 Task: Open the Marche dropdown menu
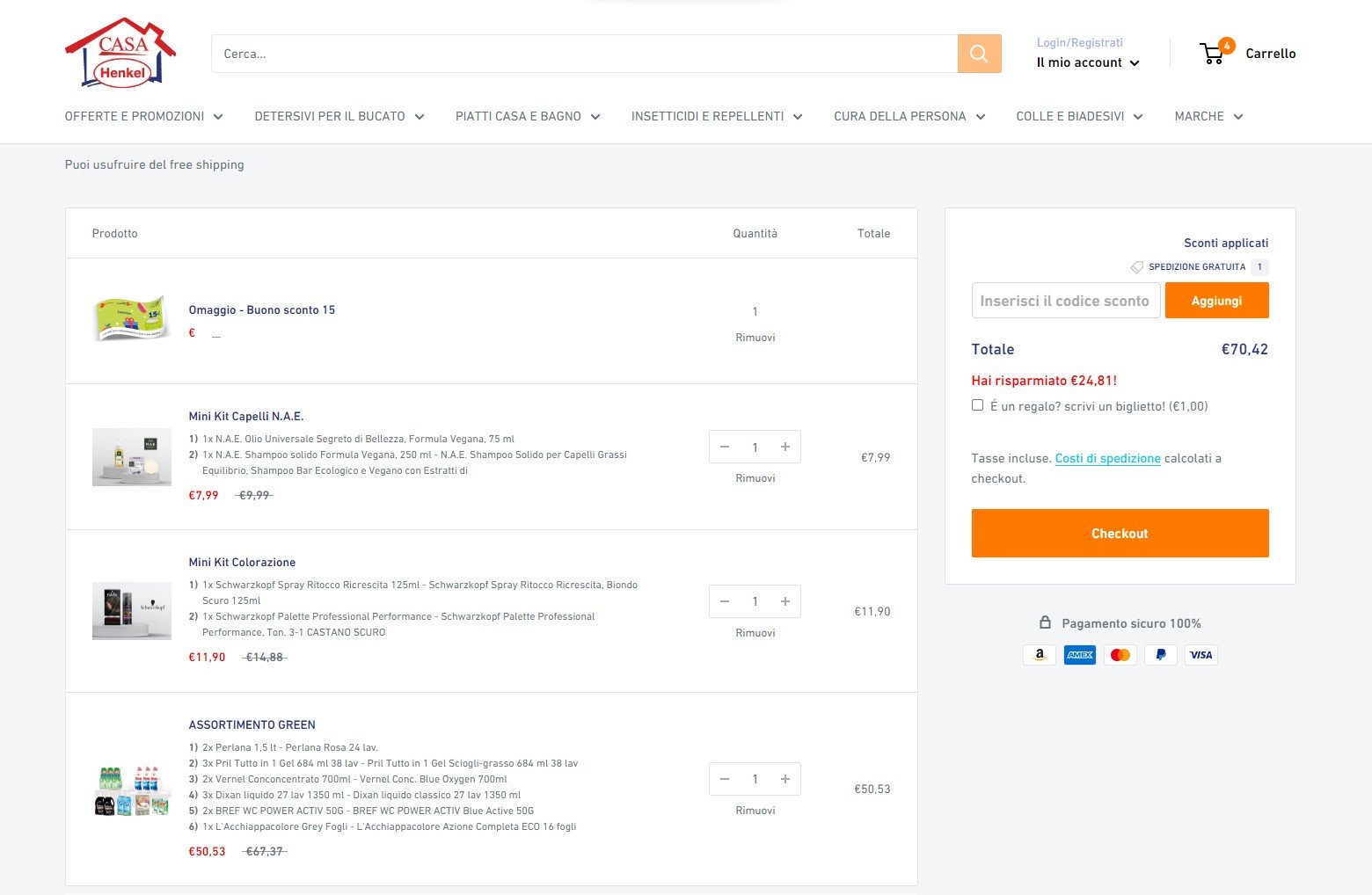point(1208,116)
